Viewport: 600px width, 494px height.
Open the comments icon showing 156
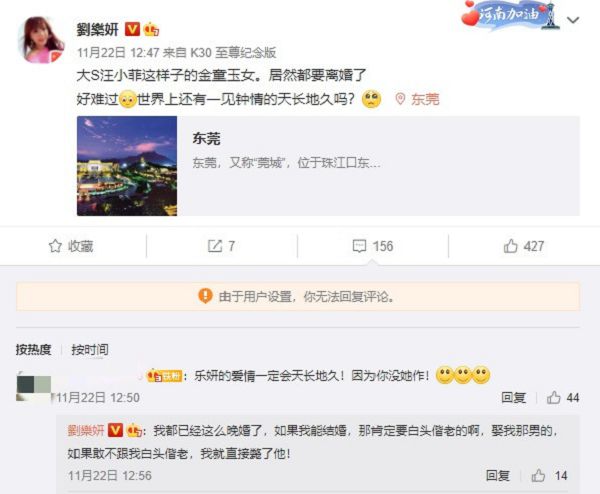(x=359, y=246)
